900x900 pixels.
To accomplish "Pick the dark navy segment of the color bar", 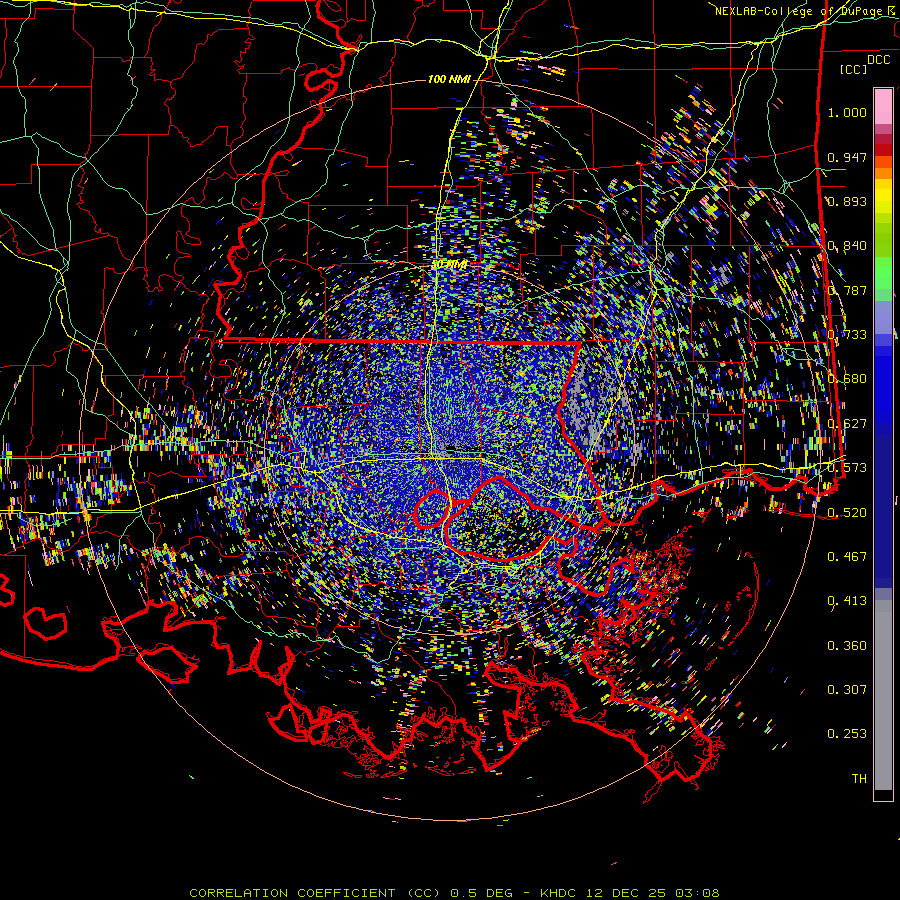I will point(883,505).
